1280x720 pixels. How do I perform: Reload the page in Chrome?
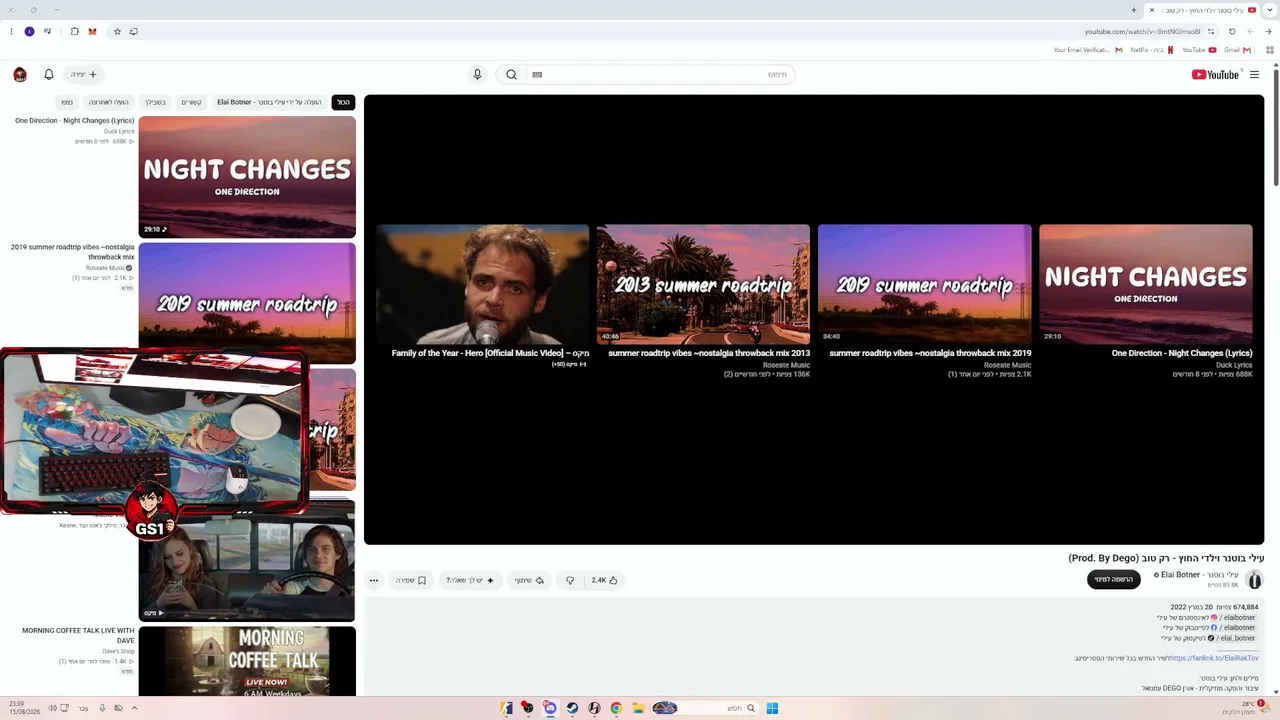[1232, 31]
